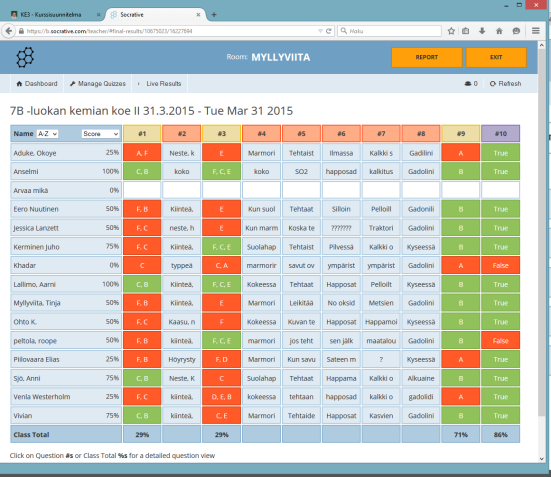Viewport: 551px width, 477px height.
Task: Open question #9 column header
Action: click(x=461, y=134)
